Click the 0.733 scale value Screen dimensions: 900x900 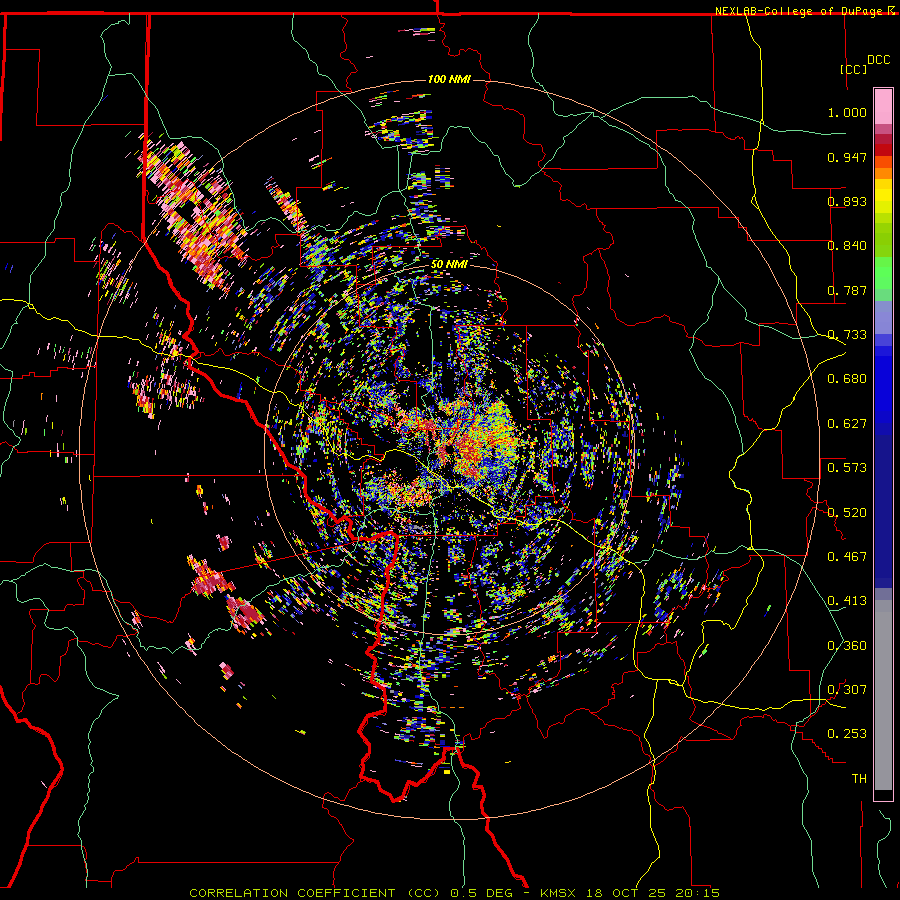pyautogui.click(x=847, y=335)
